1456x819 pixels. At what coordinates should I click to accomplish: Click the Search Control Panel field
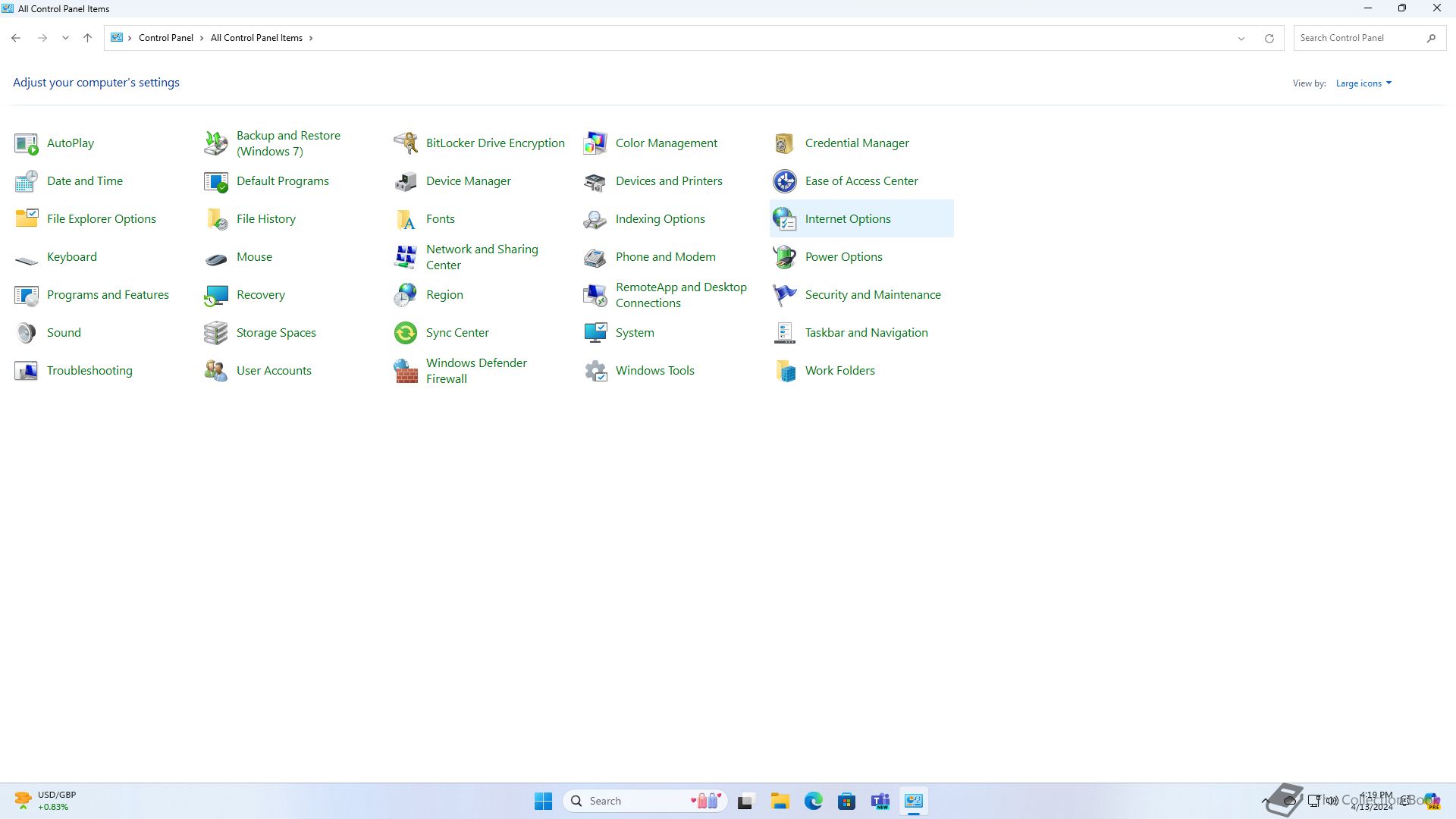click(x=1370, y=38)
